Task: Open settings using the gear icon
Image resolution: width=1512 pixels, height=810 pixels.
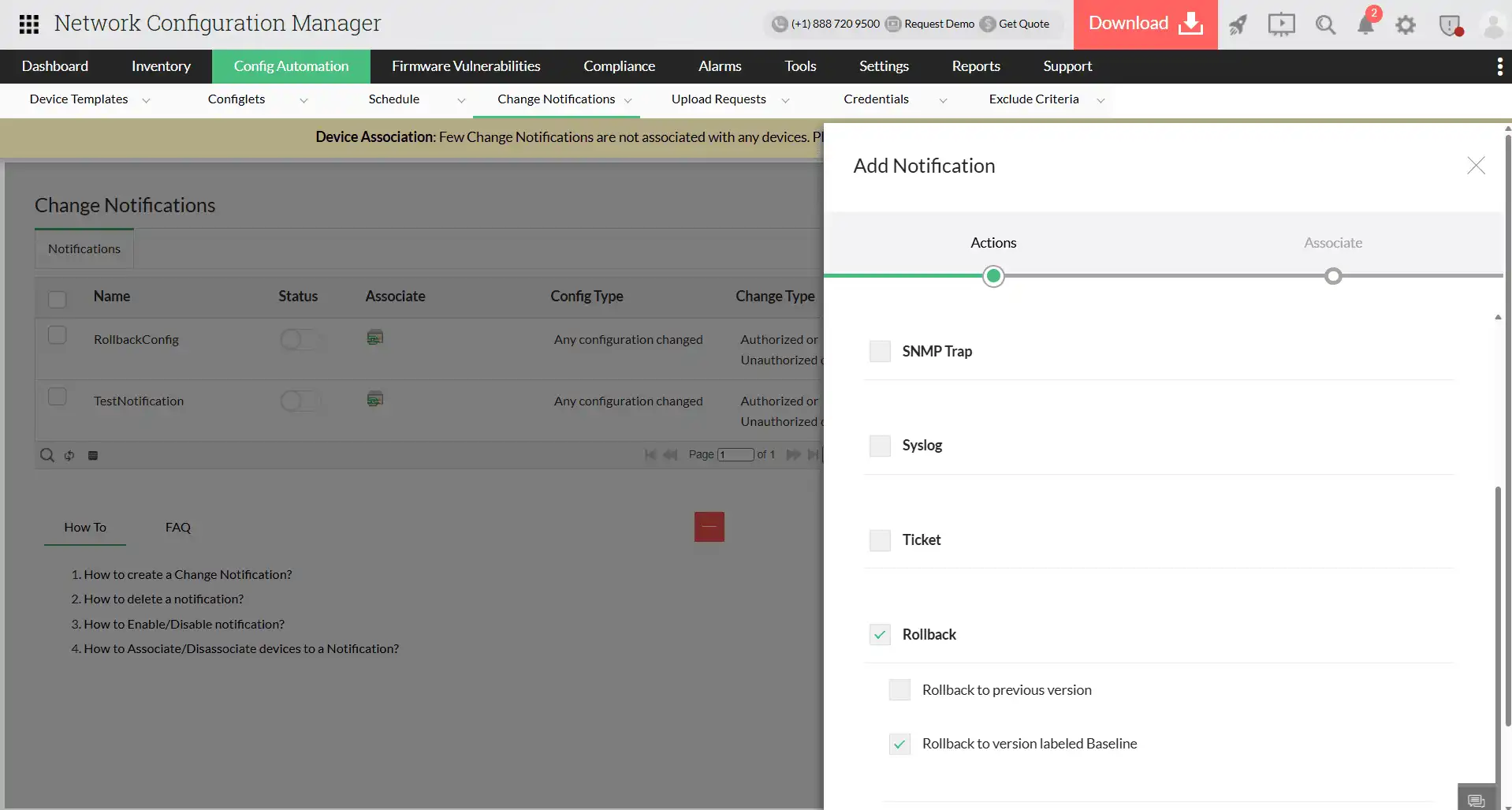Action: click(x=1406, y=24)
